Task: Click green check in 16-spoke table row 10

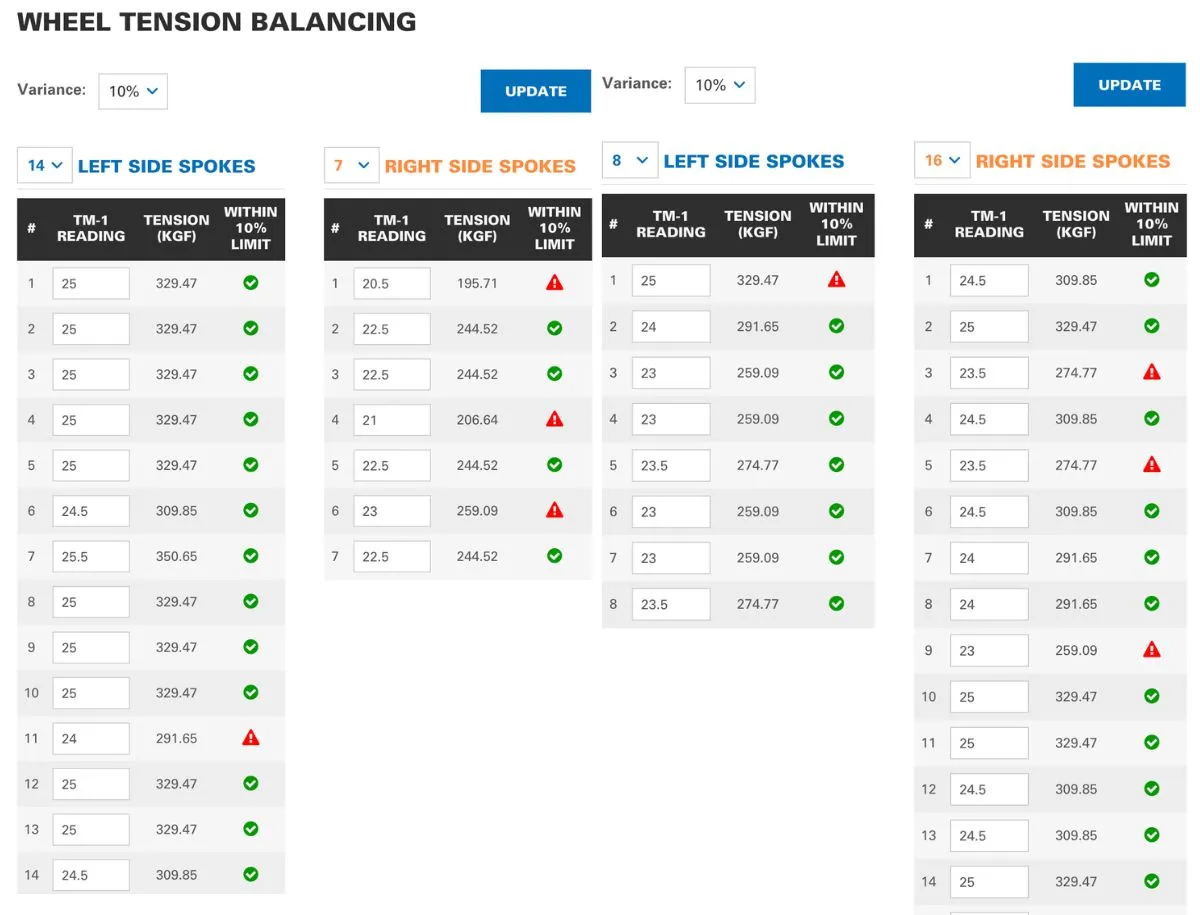Action: tap(1152, 696)
